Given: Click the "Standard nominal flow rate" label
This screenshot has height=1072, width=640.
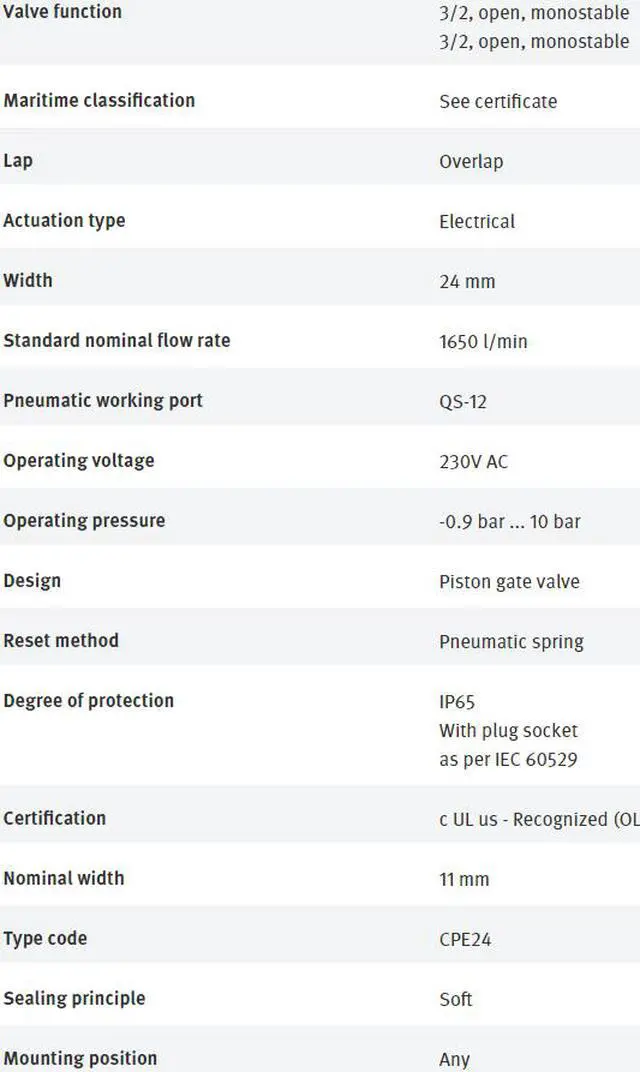Looking at the screenshot, I should pyautogui.click(x=117, y=340).
